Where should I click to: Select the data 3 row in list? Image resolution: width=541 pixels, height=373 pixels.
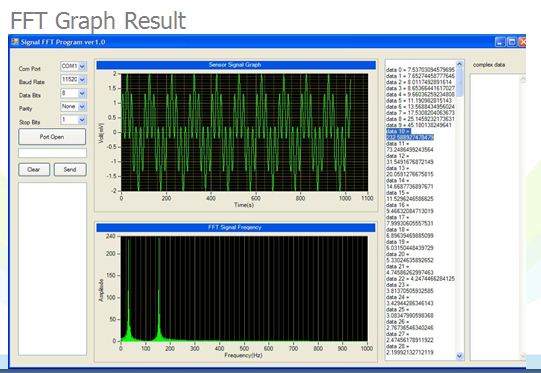click(420, 88)
